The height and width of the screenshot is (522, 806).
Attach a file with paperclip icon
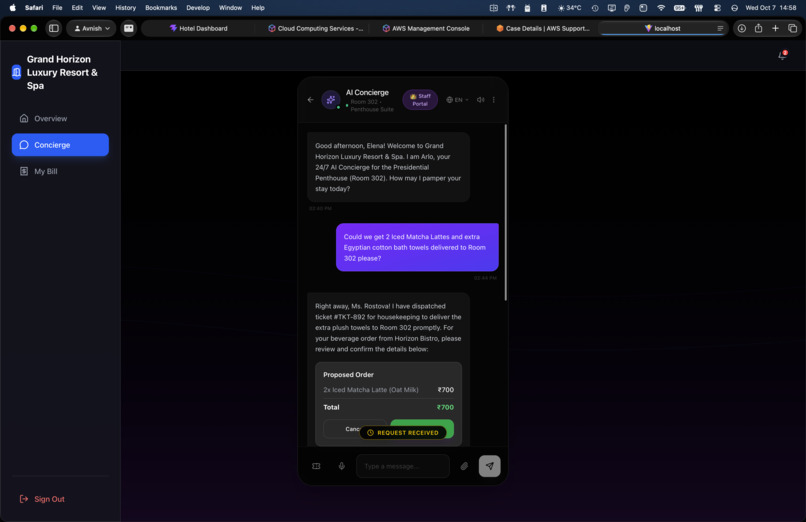[x=464, y=466]
